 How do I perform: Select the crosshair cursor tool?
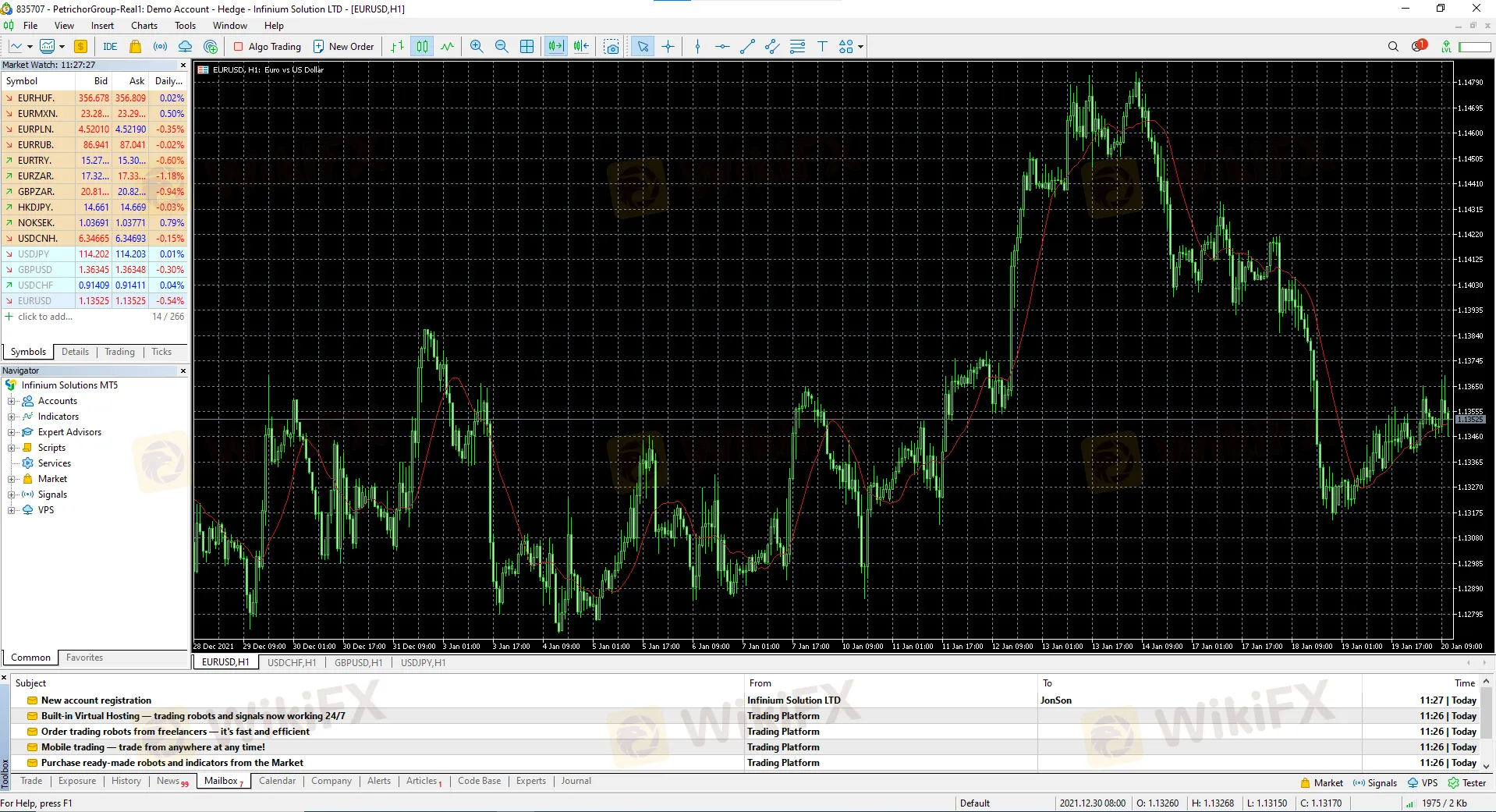(668, 47)
